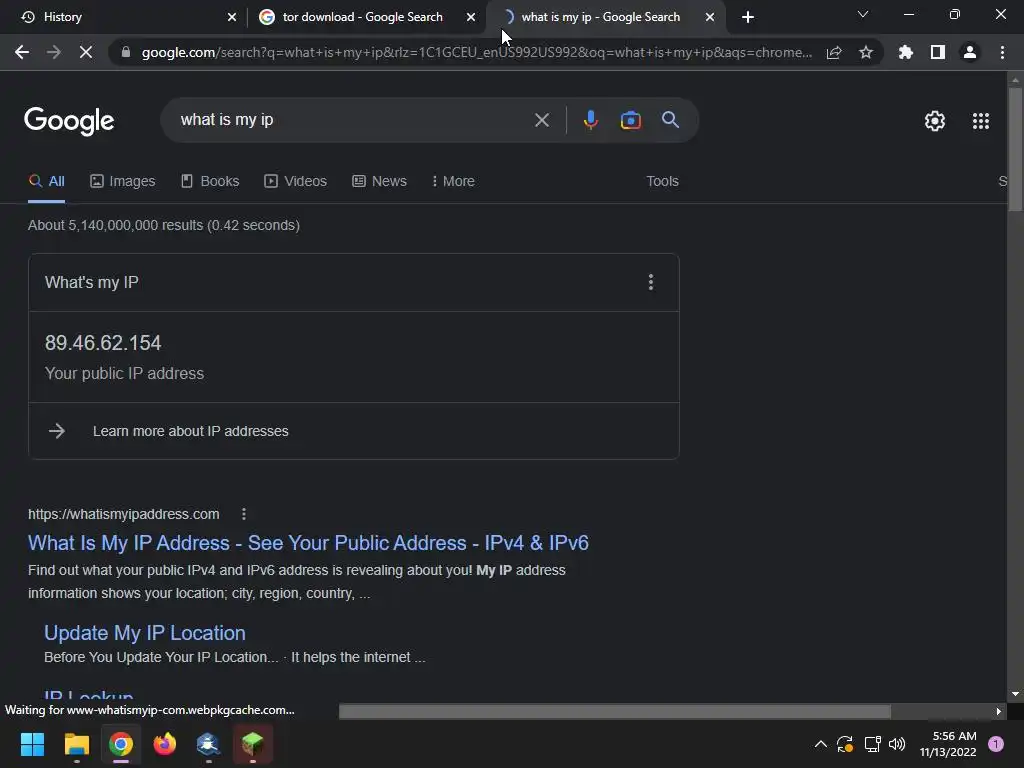This screenshot has width=1024, height=768.
Task: Open Google quick settings gear
Action: (x=935, y=121)
